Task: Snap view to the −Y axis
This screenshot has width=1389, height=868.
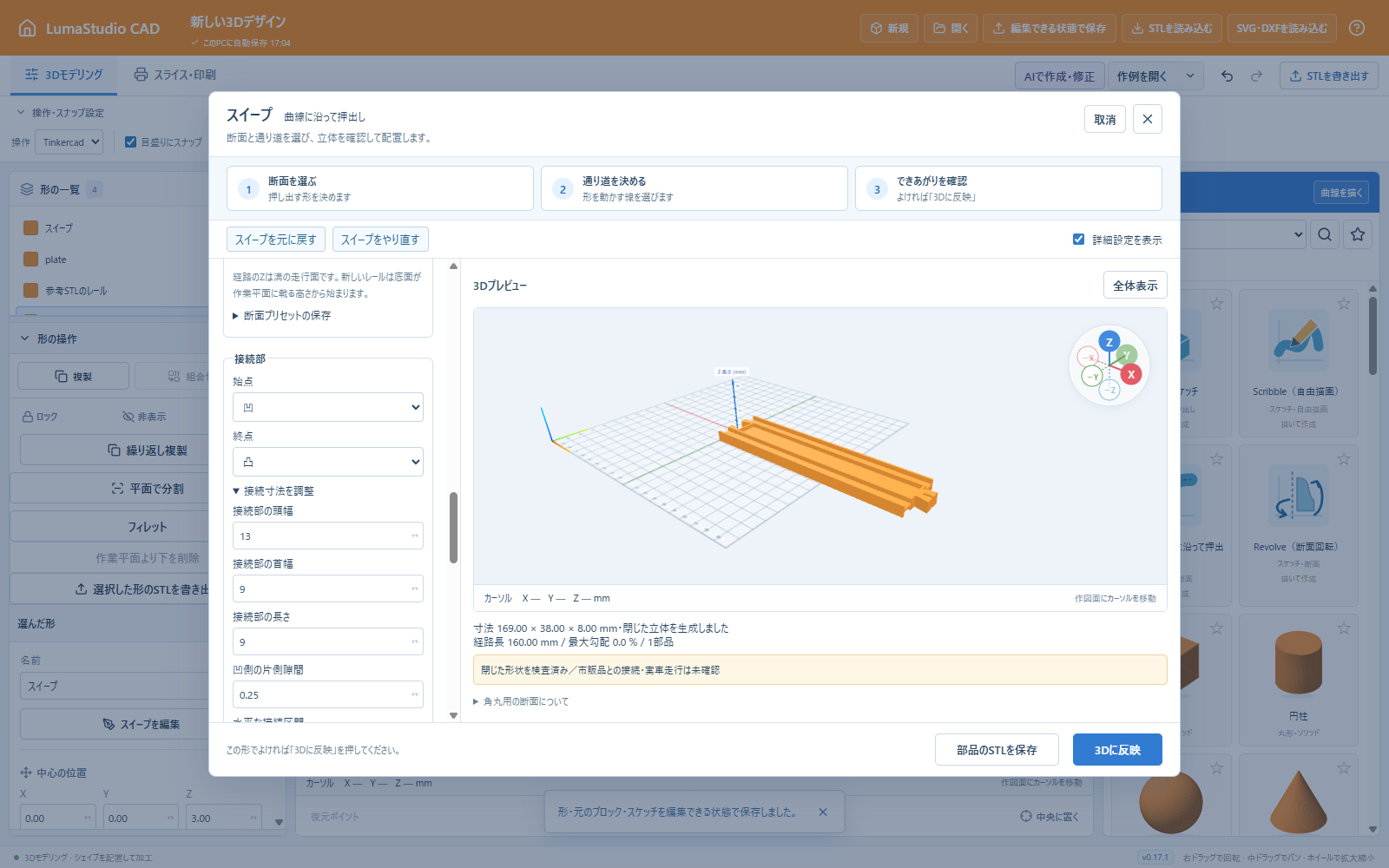Action: pos(1092,377)
